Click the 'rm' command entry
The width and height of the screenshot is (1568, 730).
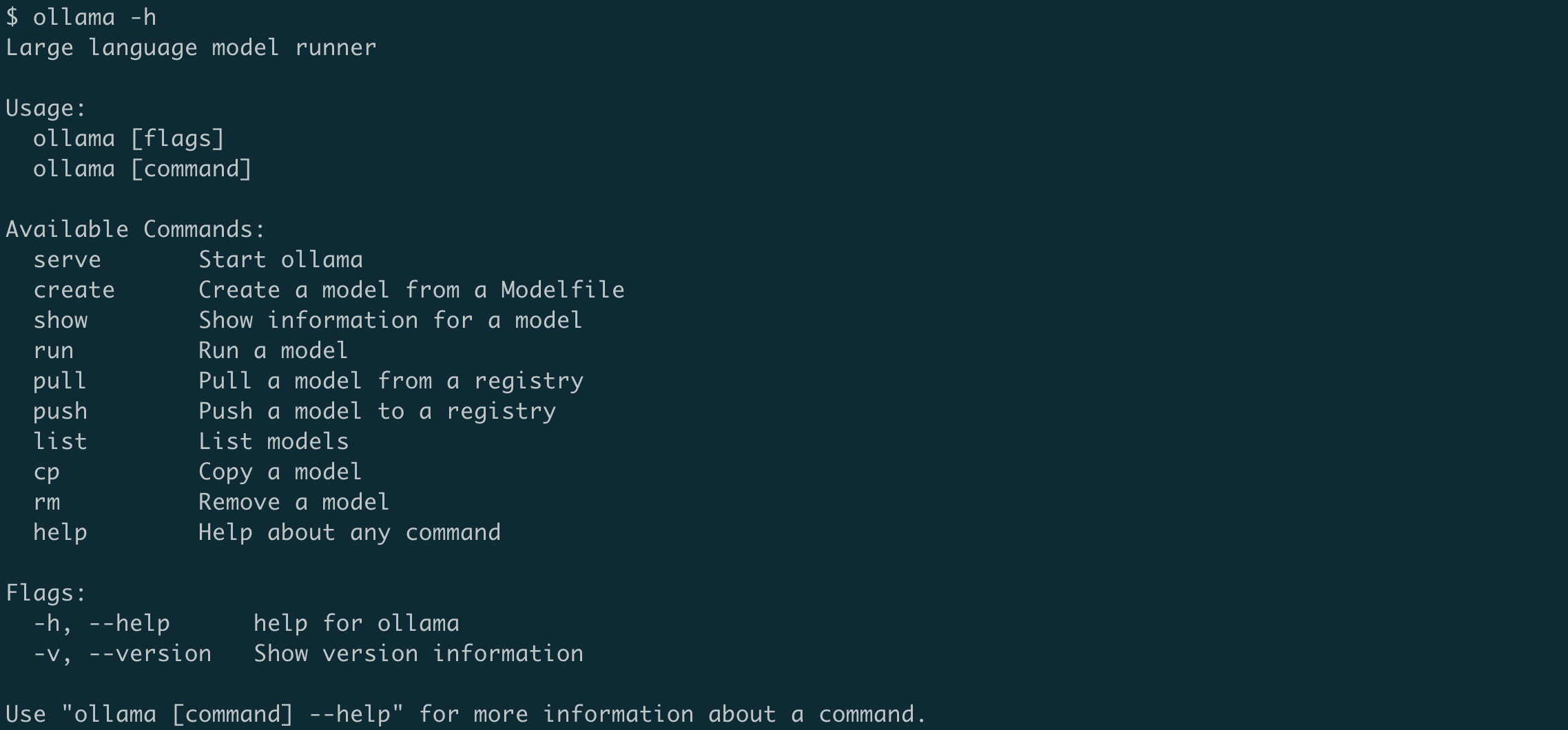(46, 502)
